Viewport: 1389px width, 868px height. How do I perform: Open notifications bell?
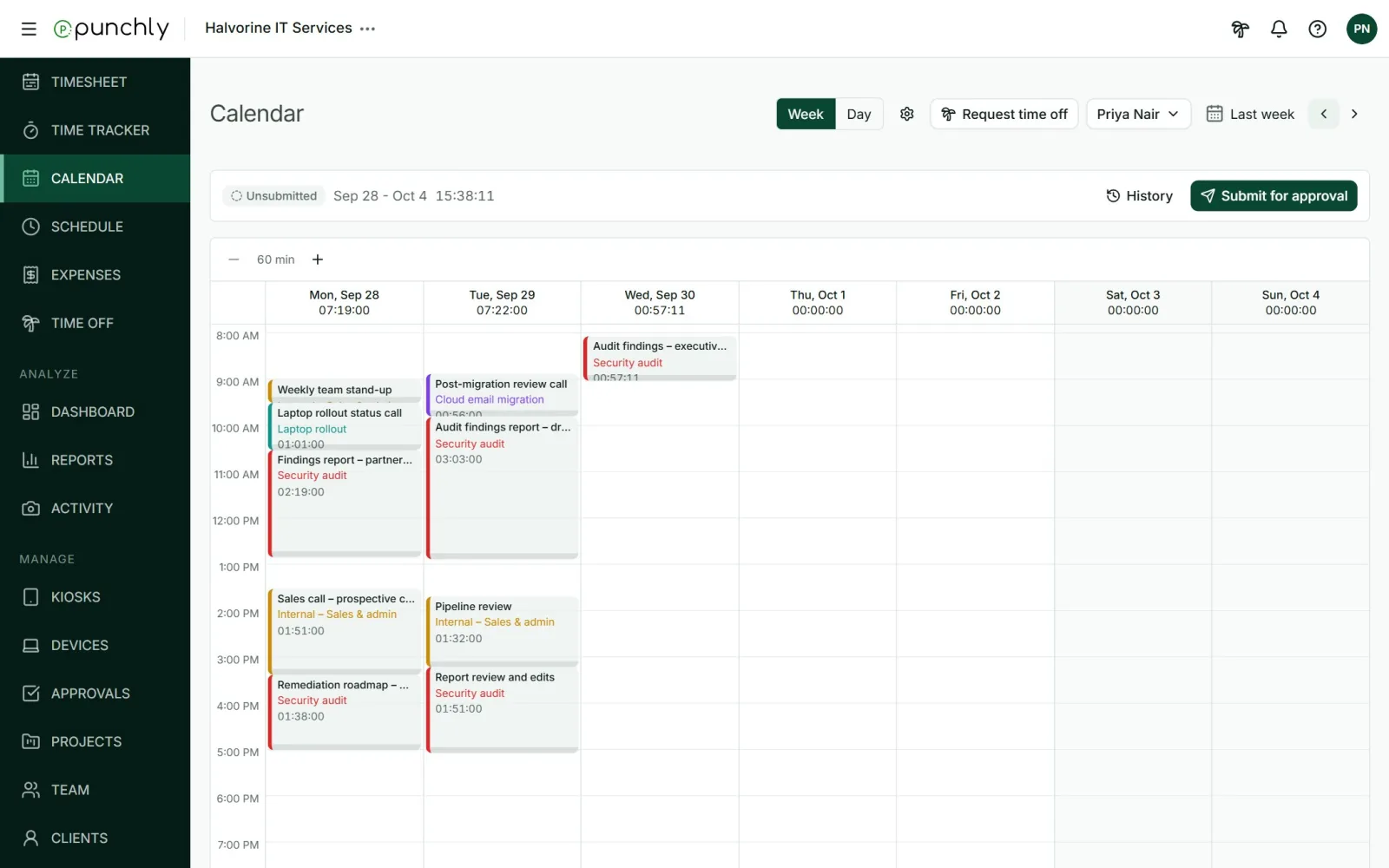click(x=1279, y=29)
